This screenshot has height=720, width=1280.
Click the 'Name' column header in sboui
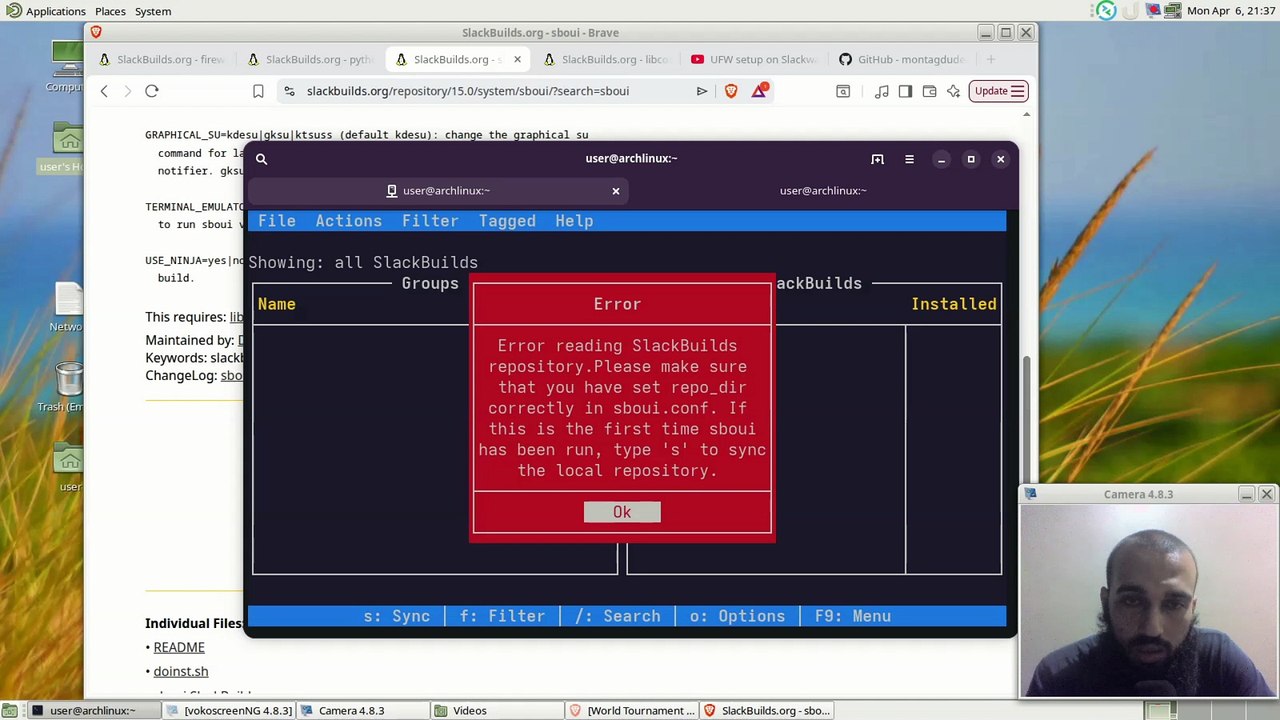pyautogui.click(x=277, y=304)
